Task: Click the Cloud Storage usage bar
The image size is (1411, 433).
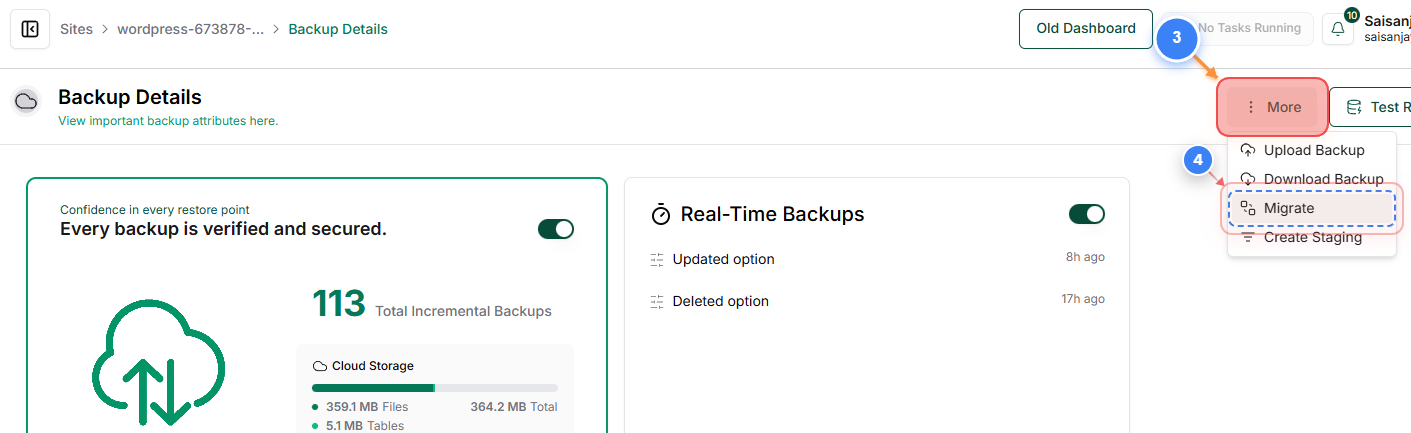Action: coord(435,388)
